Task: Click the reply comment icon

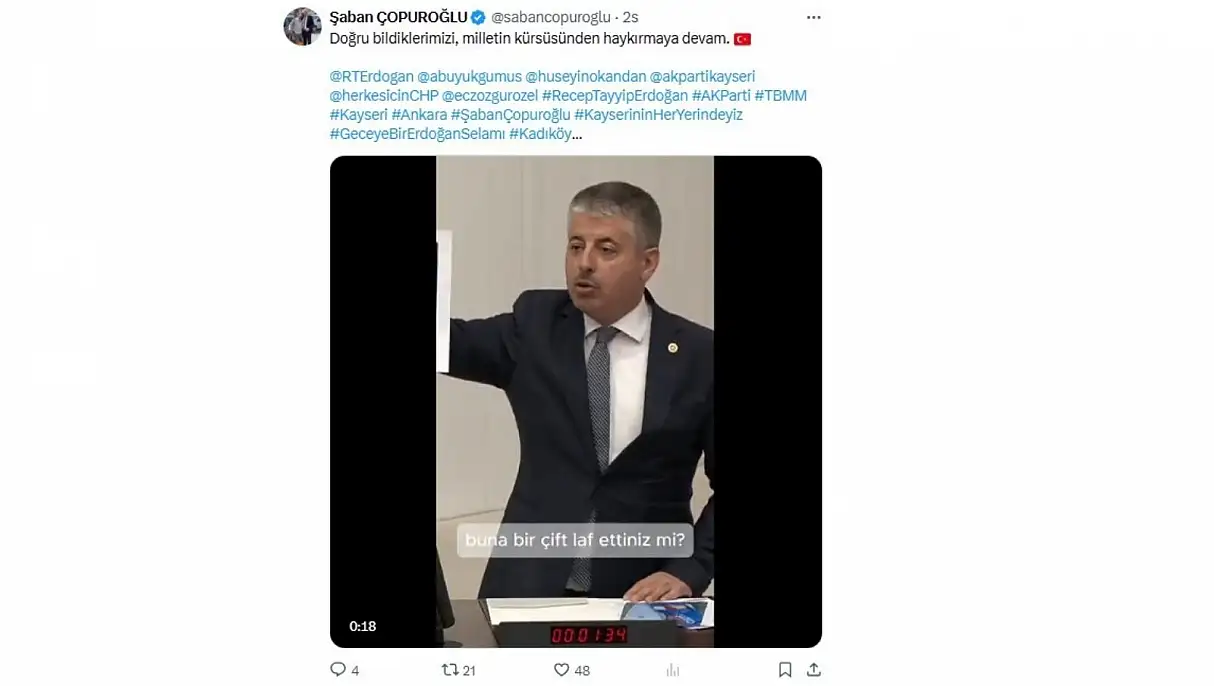Action: pyautogui.click(x=338, y=669)
